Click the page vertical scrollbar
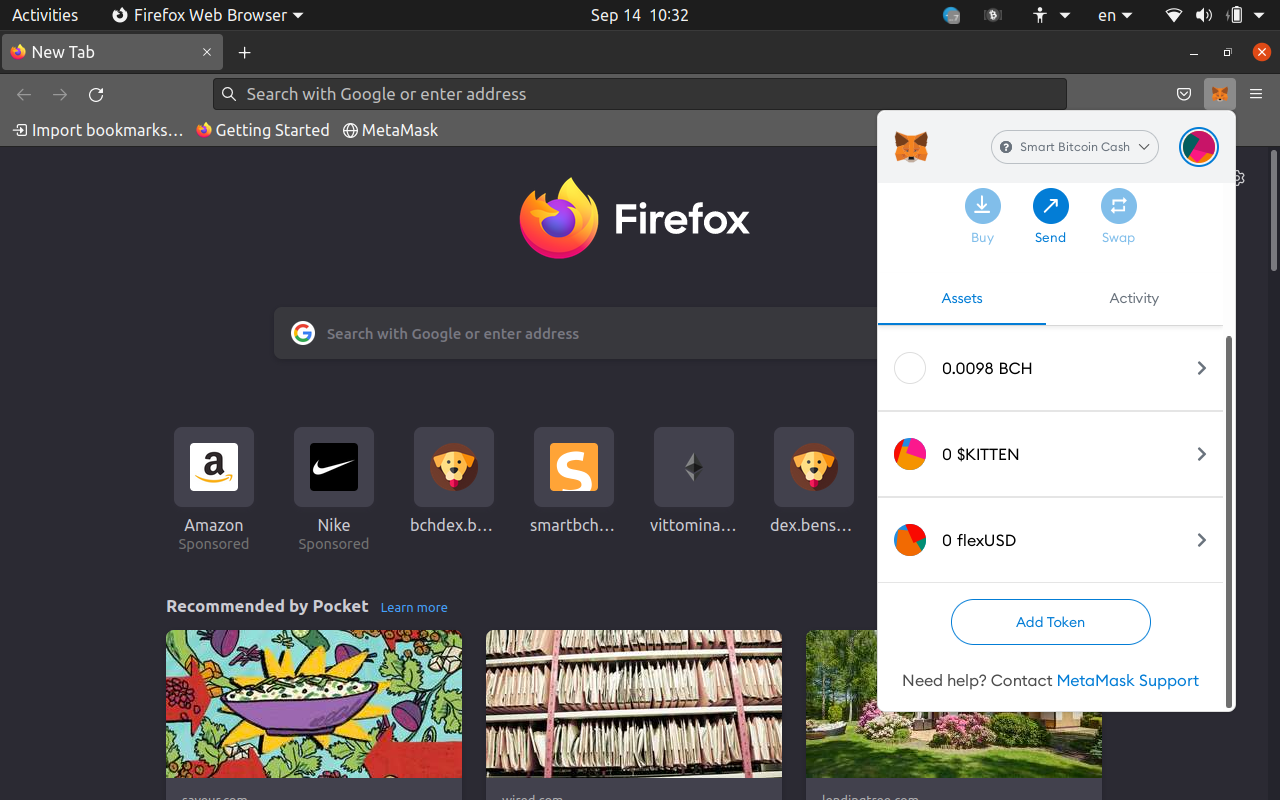This screenshot has width=1280, height=800. [x=1274, y=210]
